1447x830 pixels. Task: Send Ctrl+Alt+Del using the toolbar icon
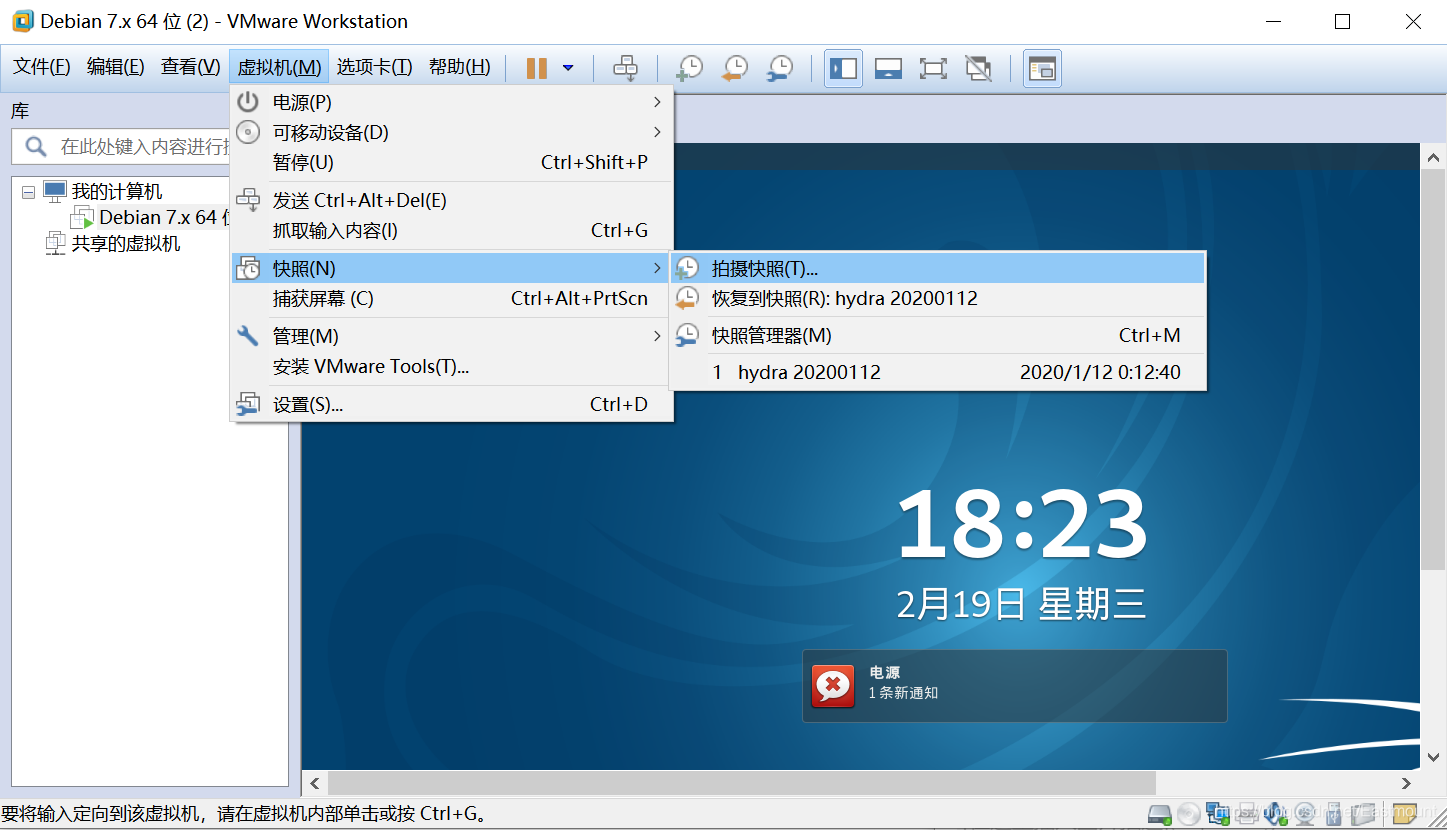625,68
